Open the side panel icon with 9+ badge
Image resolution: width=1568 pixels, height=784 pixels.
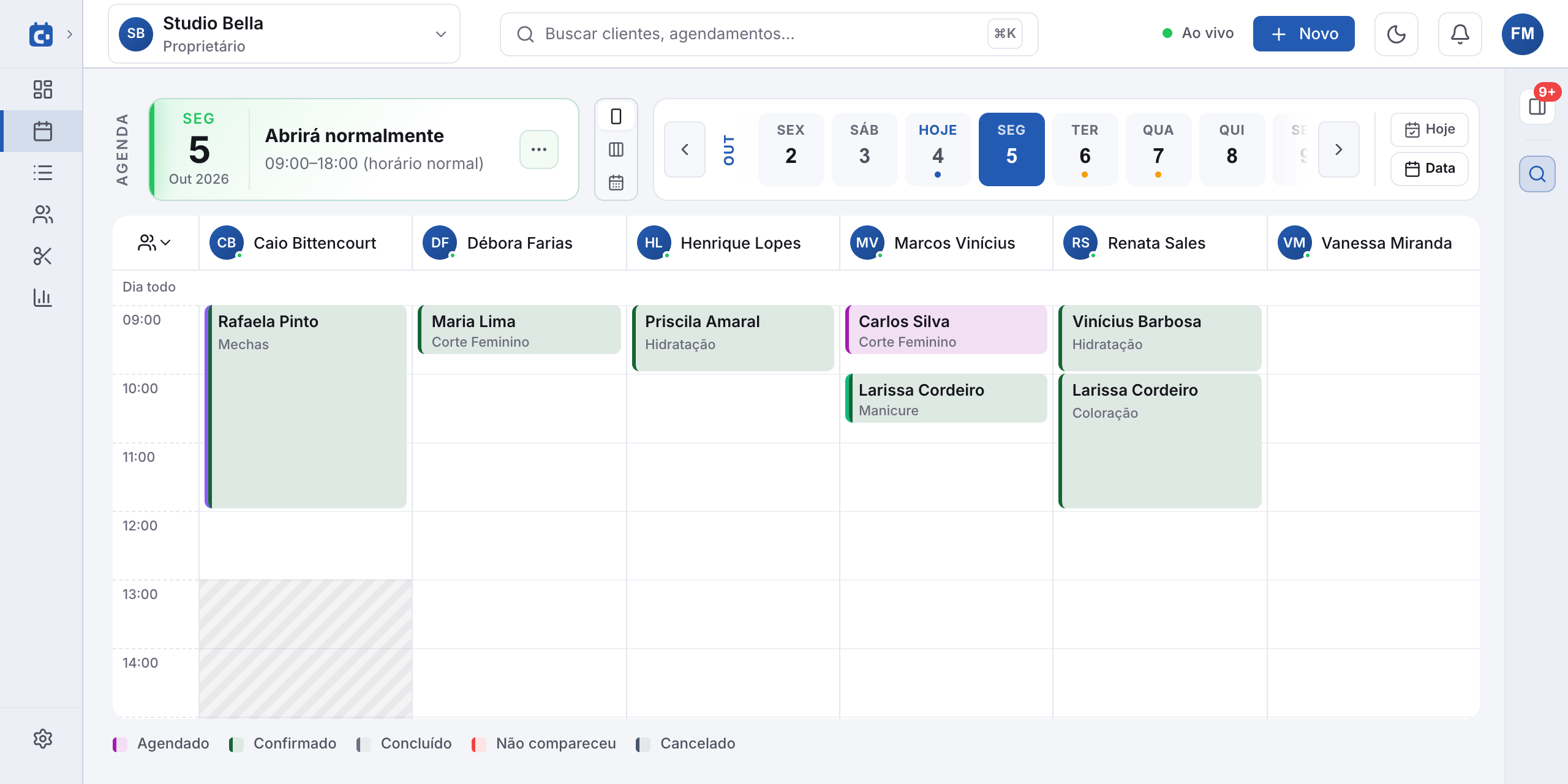pyautogui.click(x=1537, y=107)
